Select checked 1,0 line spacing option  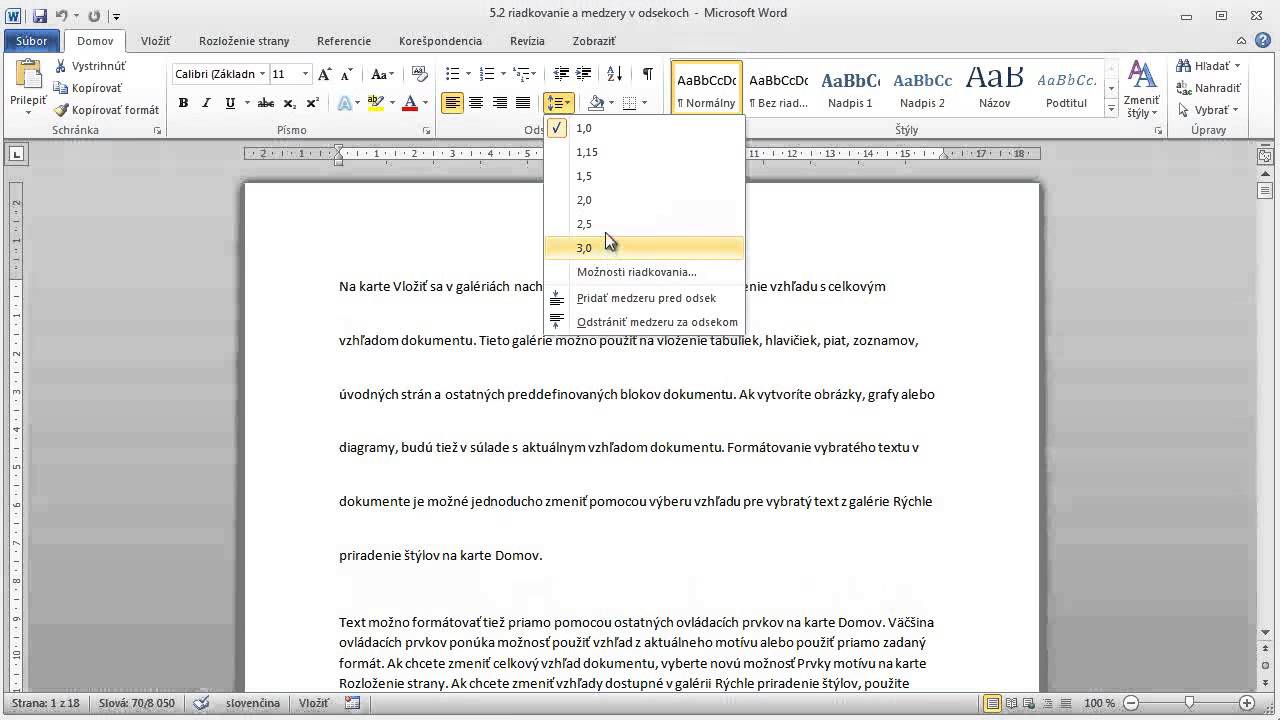(645, 128)
